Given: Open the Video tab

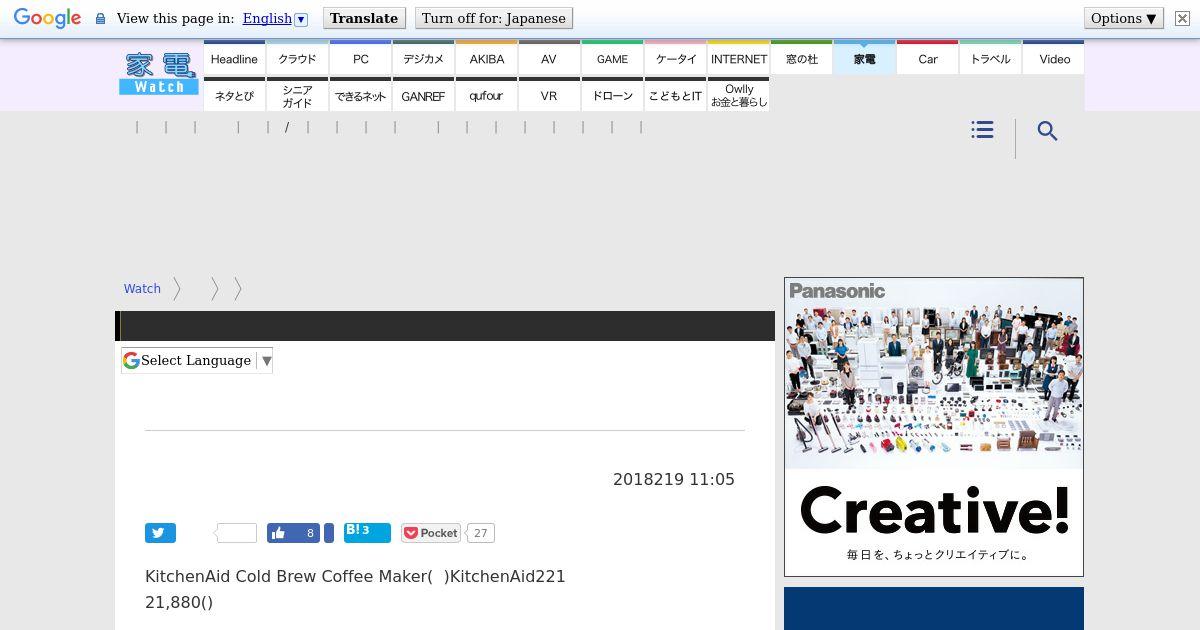Looking at the screenshot, I should pyautogui.click(x=1054, y=59).
